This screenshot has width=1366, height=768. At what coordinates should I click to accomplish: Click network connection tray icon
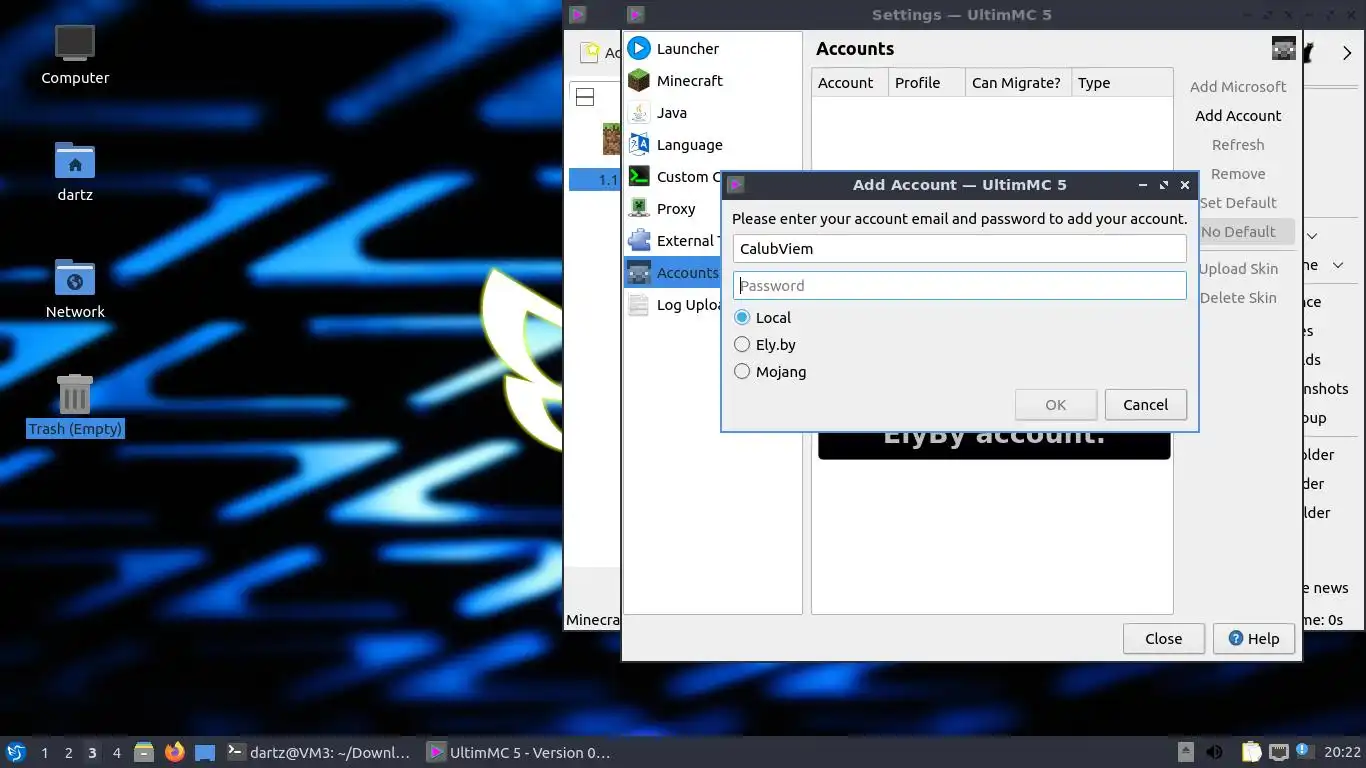coord(1279,752)
